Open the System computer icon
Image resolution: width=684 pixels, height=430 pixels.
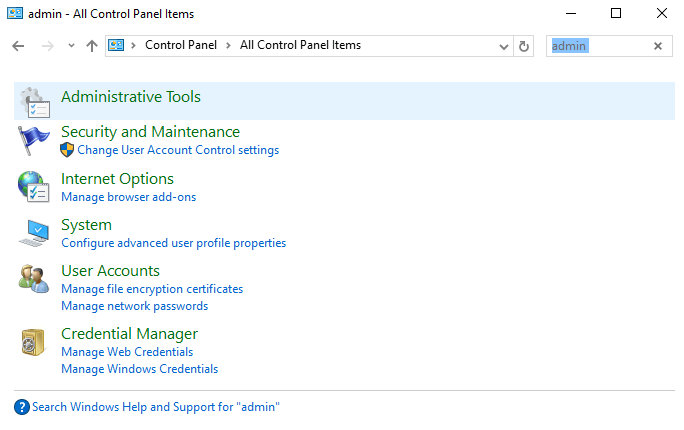(x=34, y=233)
